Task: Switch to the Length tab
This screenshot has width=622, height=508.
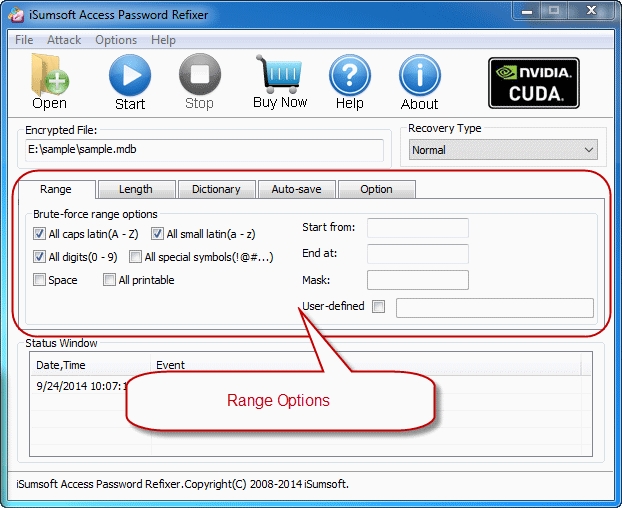Action: pyautogui.click(x=136, y=189)
